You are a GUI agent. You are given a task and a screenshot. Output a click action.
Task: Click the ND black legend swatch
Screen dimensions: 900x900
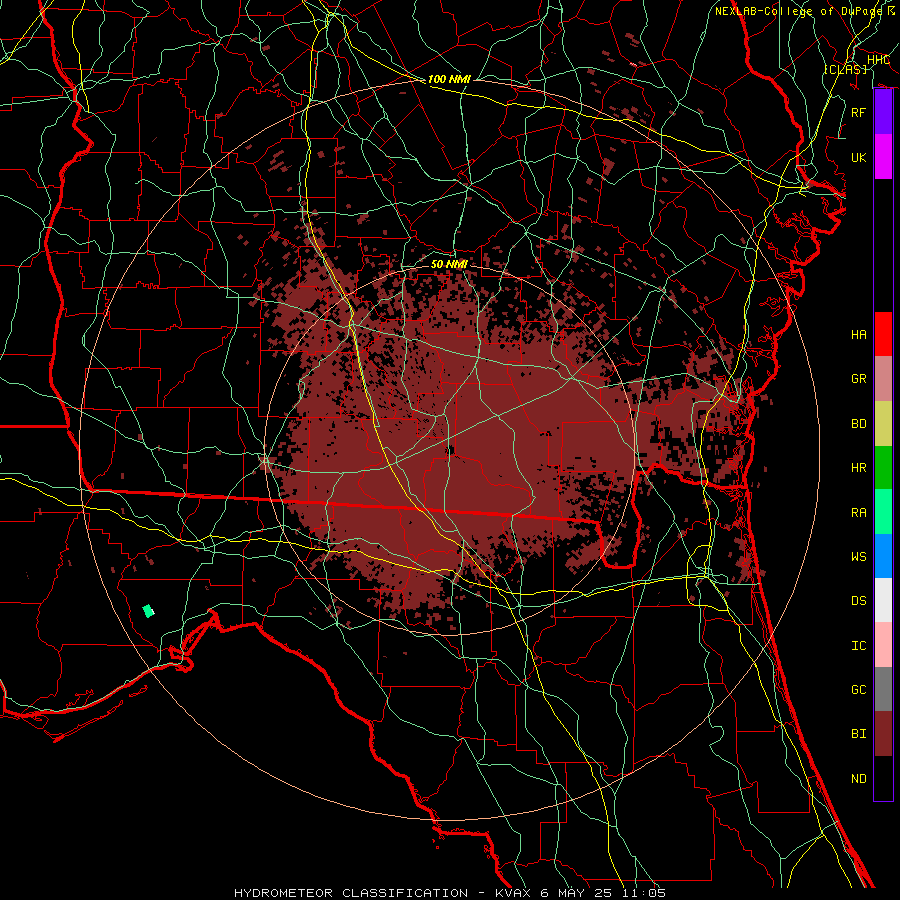(883, 778)
